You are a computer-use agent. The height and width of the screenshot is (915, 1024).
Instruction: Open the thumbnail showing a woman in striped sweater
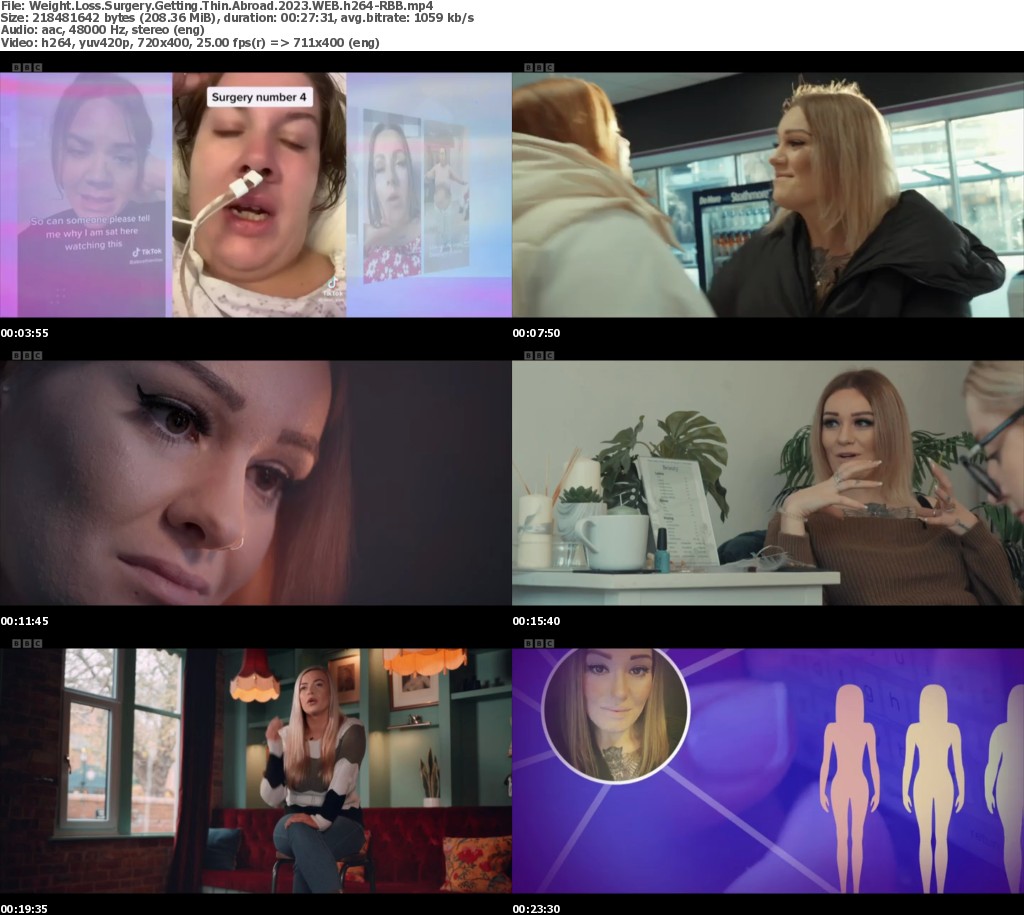255,770
